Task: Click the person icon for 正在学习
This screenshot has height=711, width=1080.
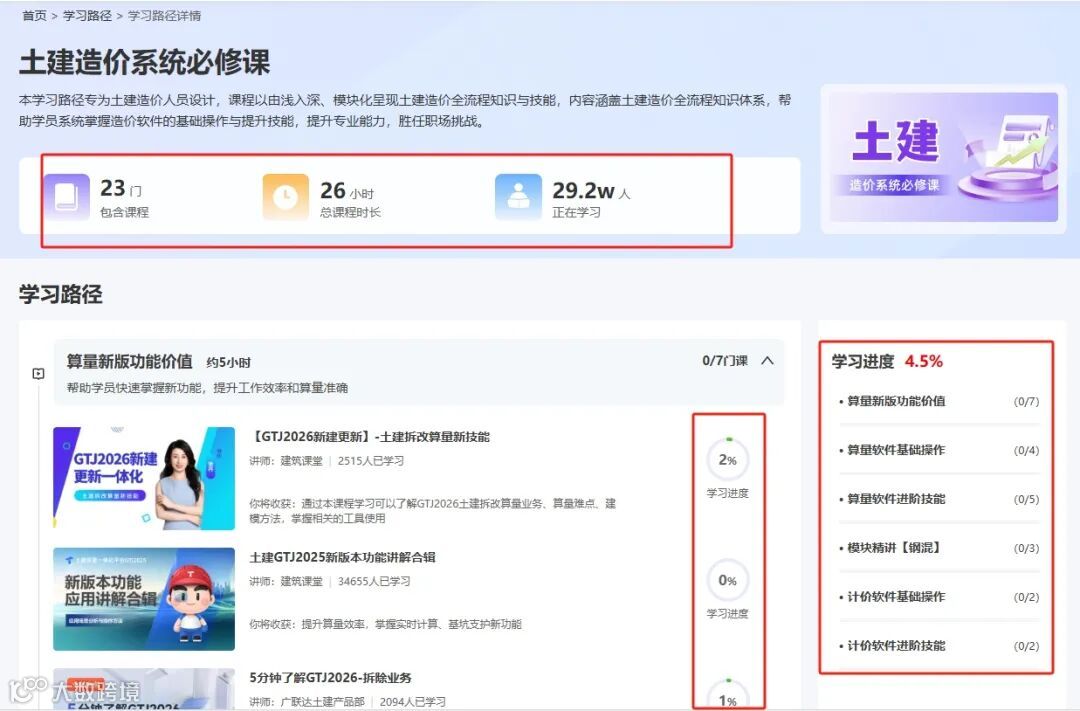Action: 518,196
